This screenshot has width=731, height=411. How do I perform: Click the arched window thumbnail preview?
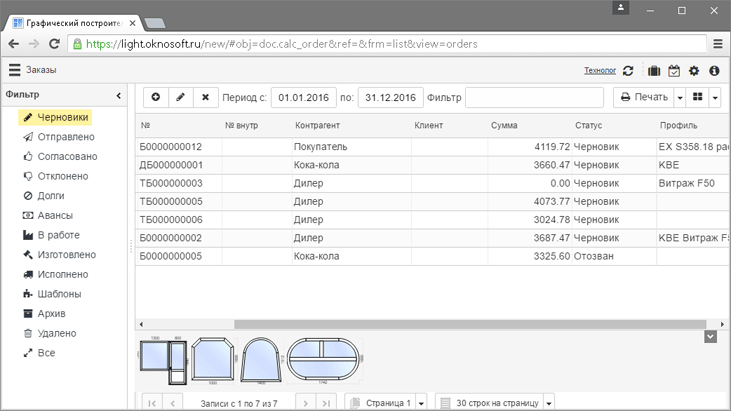pos(261,361)
